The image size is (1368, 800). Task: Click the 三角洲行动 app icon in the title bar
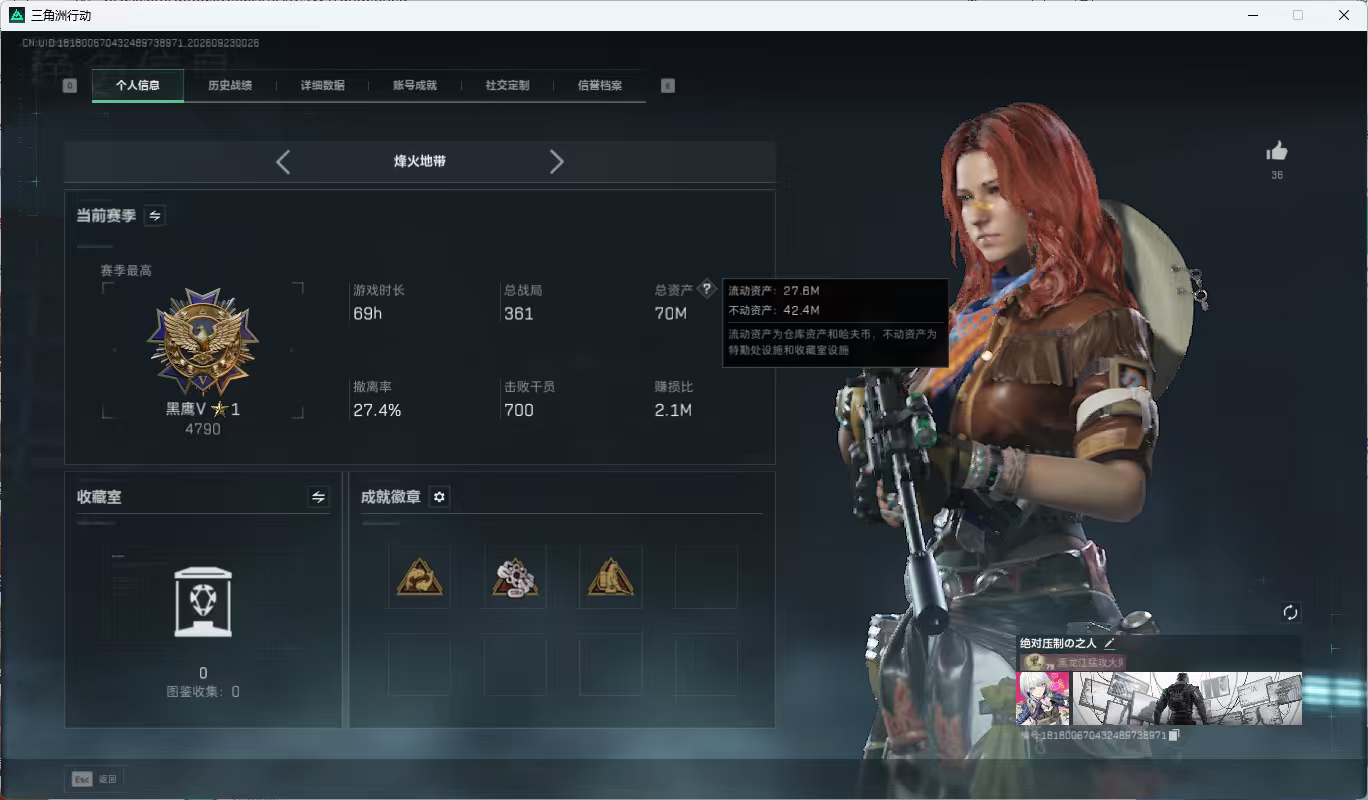coord(17,15)
